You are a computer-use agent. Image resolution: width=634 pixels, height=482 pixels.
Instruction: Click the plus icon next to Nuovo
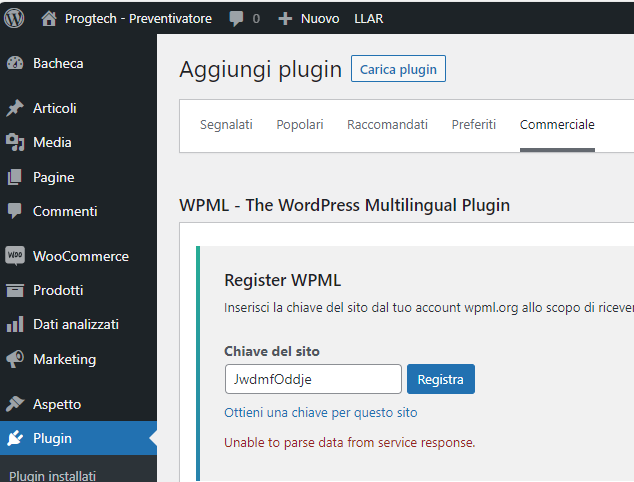click(x=285, y=19)
